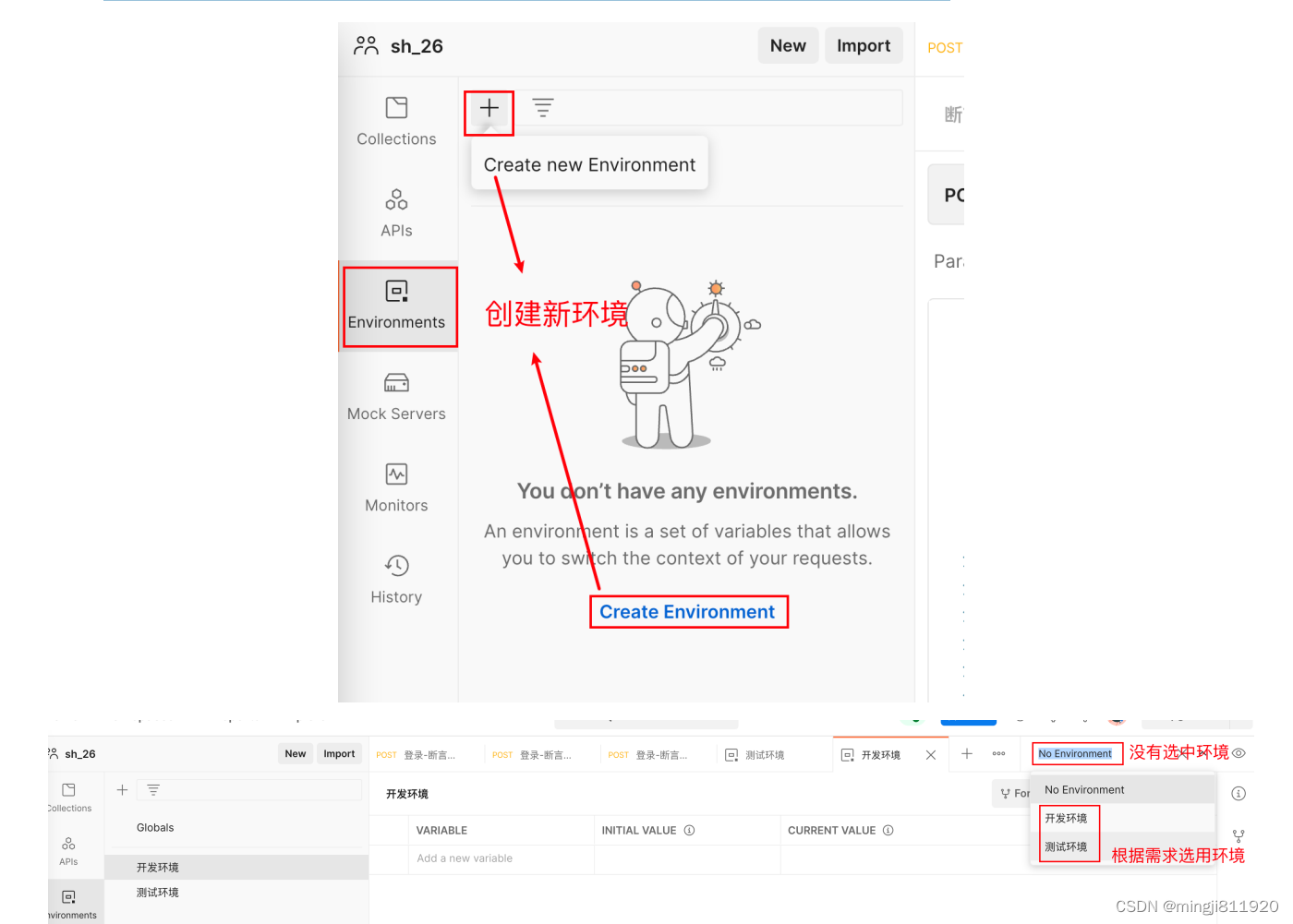Viewport: 1293px width, 924px height.
Task: Open APIs in the upper screenshot sidebar
Action: click(396, 213)
